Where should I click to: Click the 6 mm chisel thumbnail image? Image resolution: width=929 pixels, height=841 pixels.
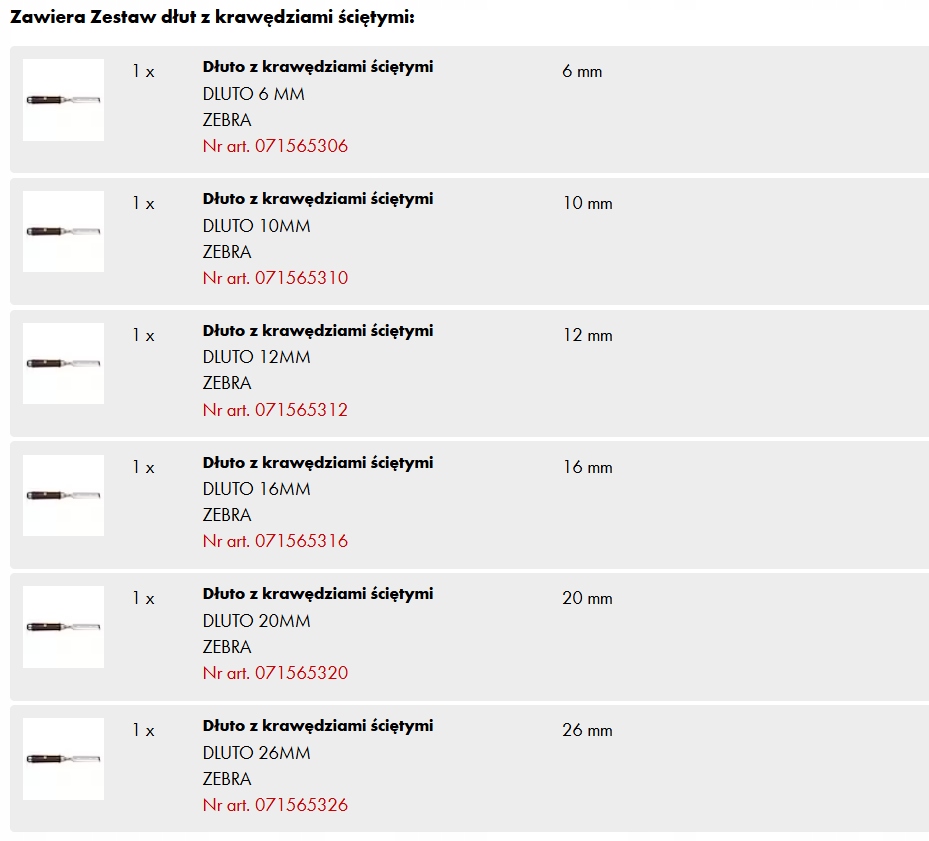63,100
